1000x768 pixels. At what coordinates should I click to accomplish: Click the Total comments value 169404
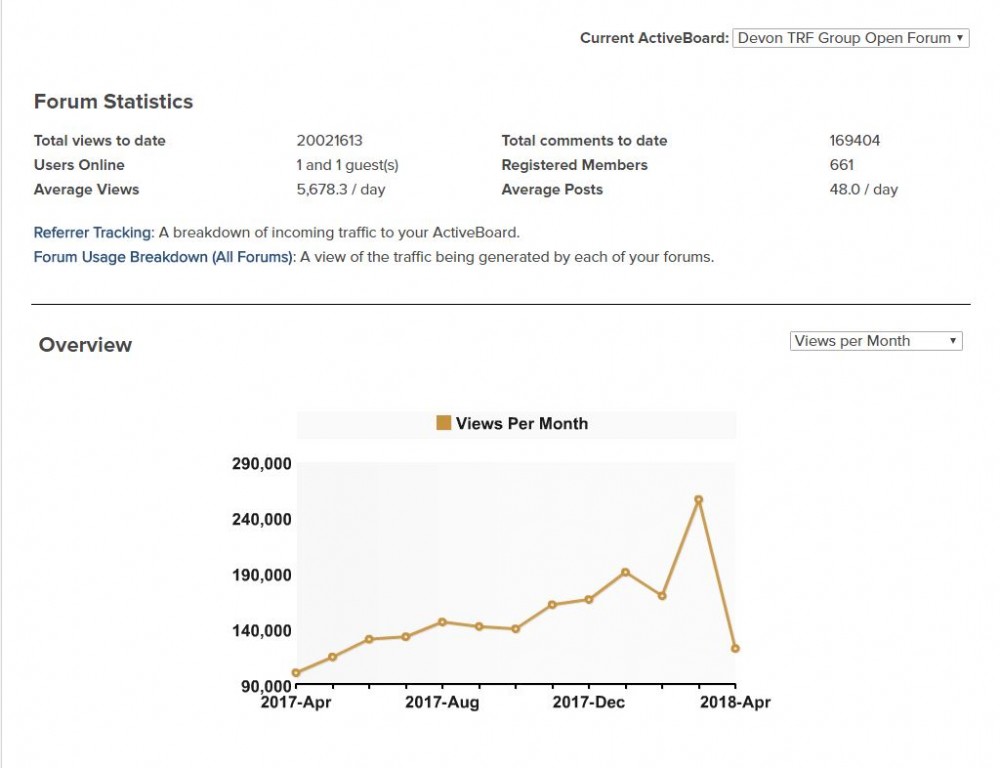(x=854, y=141)
